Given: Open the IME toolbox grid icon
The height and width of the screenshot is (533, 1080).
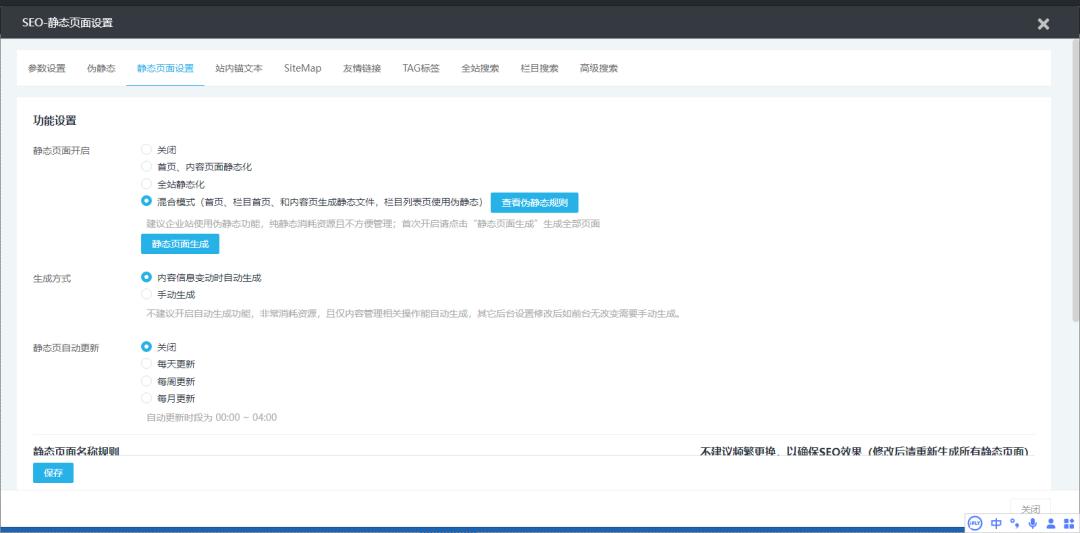Looking at the screenshot, I should [1069, 523].
